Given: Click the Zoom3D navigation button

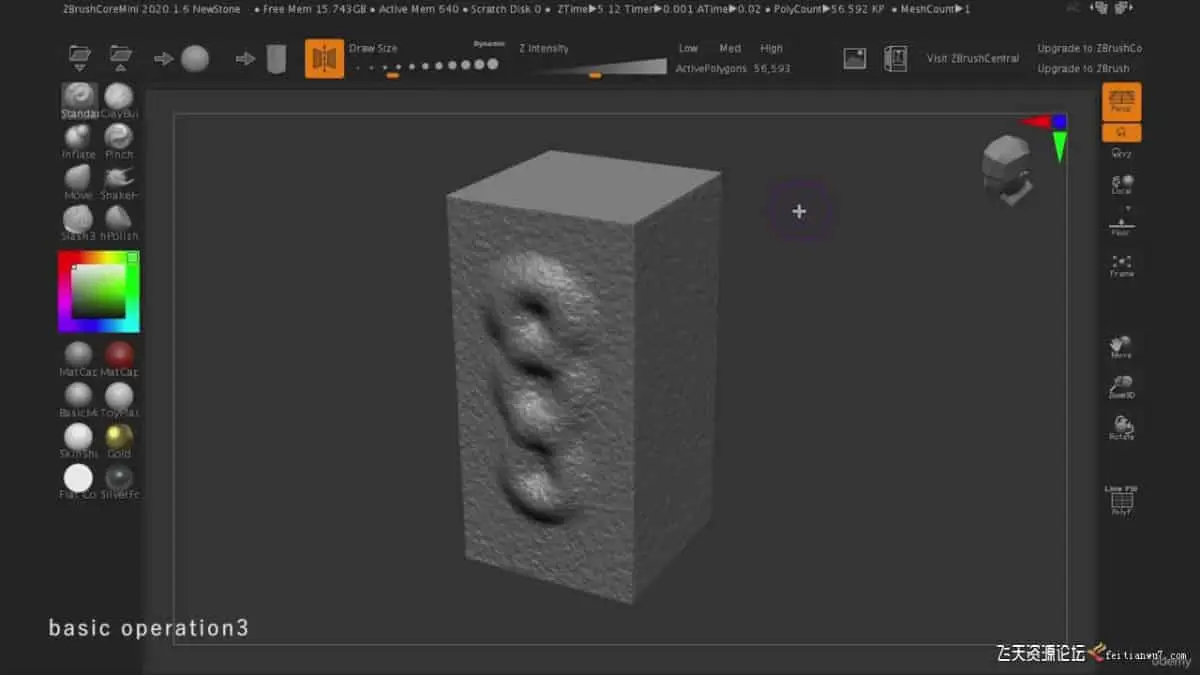Looking at the screenshot, I should coord(1122,388).
